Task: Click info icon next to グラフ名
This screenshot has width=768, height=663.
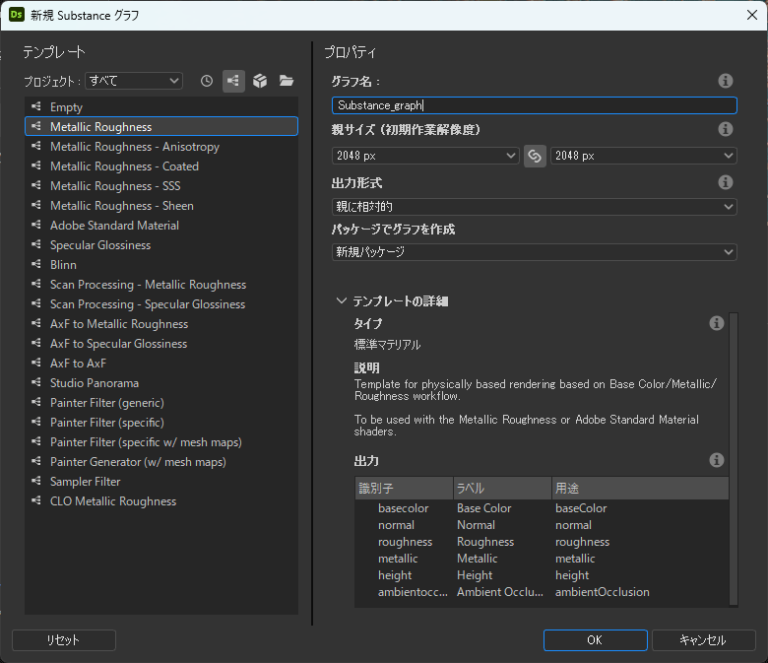Action: (726, 81)
